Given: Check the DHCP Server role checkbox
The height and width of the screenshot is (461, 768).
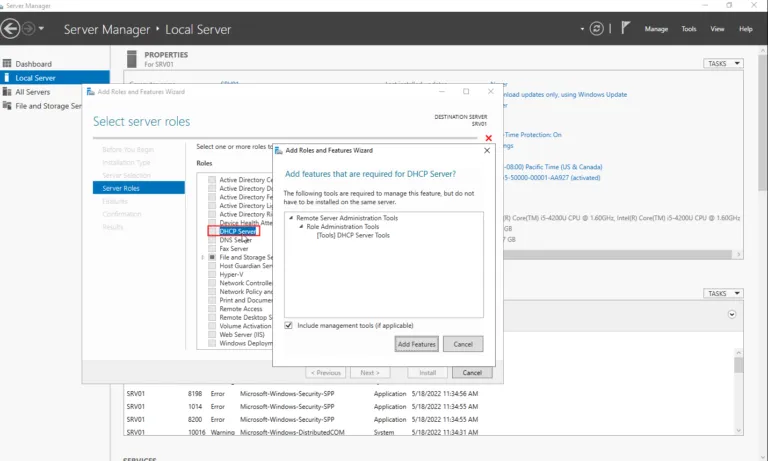Looking at the screenshot, I should pos(212,231).
